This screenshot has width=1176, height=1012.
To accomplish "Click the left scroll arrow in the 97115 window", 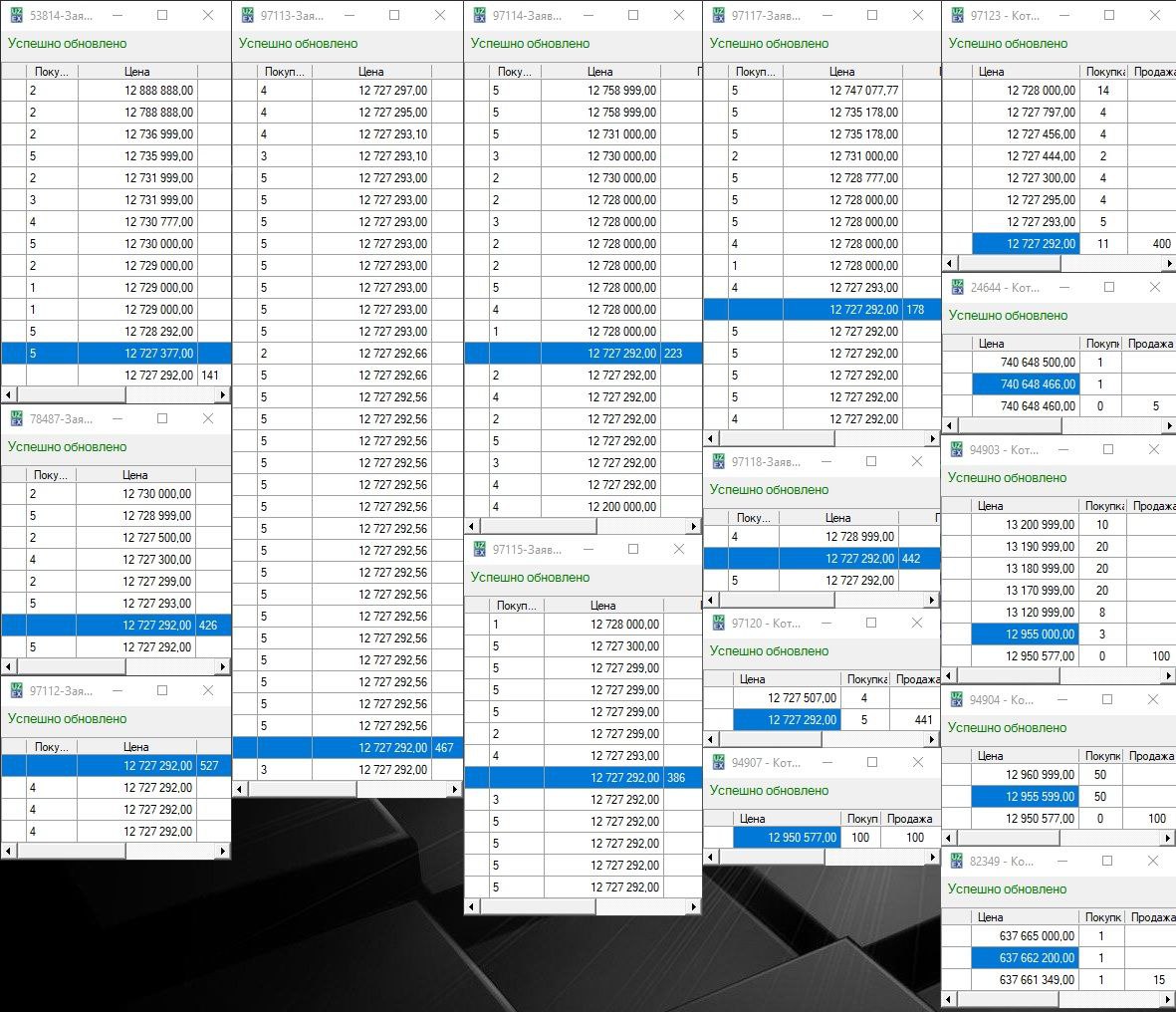I will (473, 907).
